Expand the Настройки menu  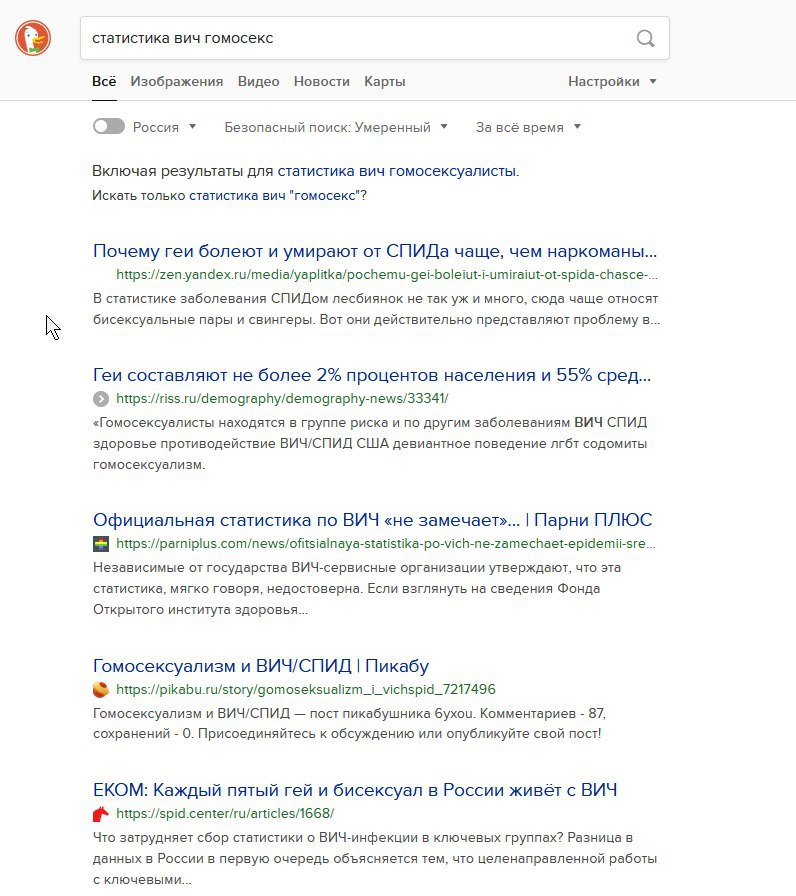612,82
